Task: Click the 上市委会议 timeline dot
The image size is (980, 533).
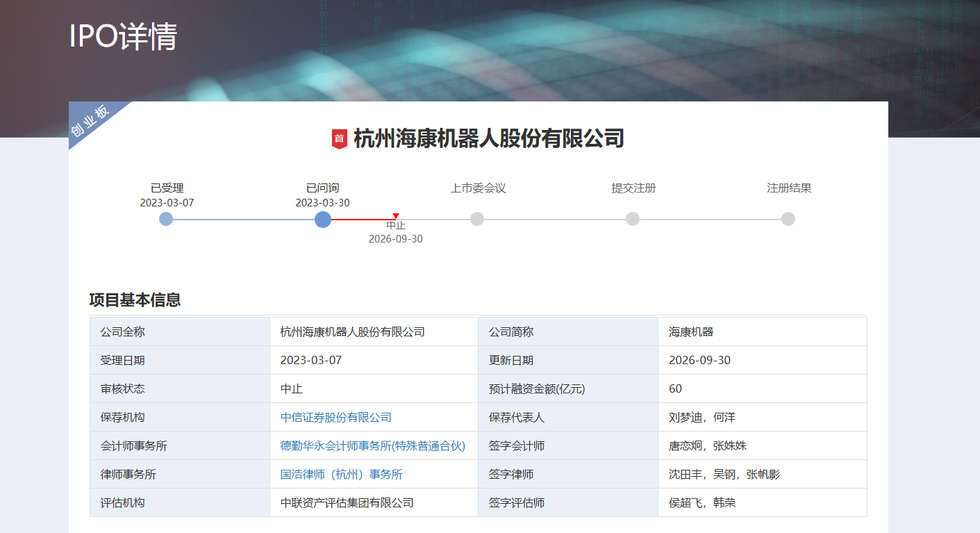Action: (477, 219)
